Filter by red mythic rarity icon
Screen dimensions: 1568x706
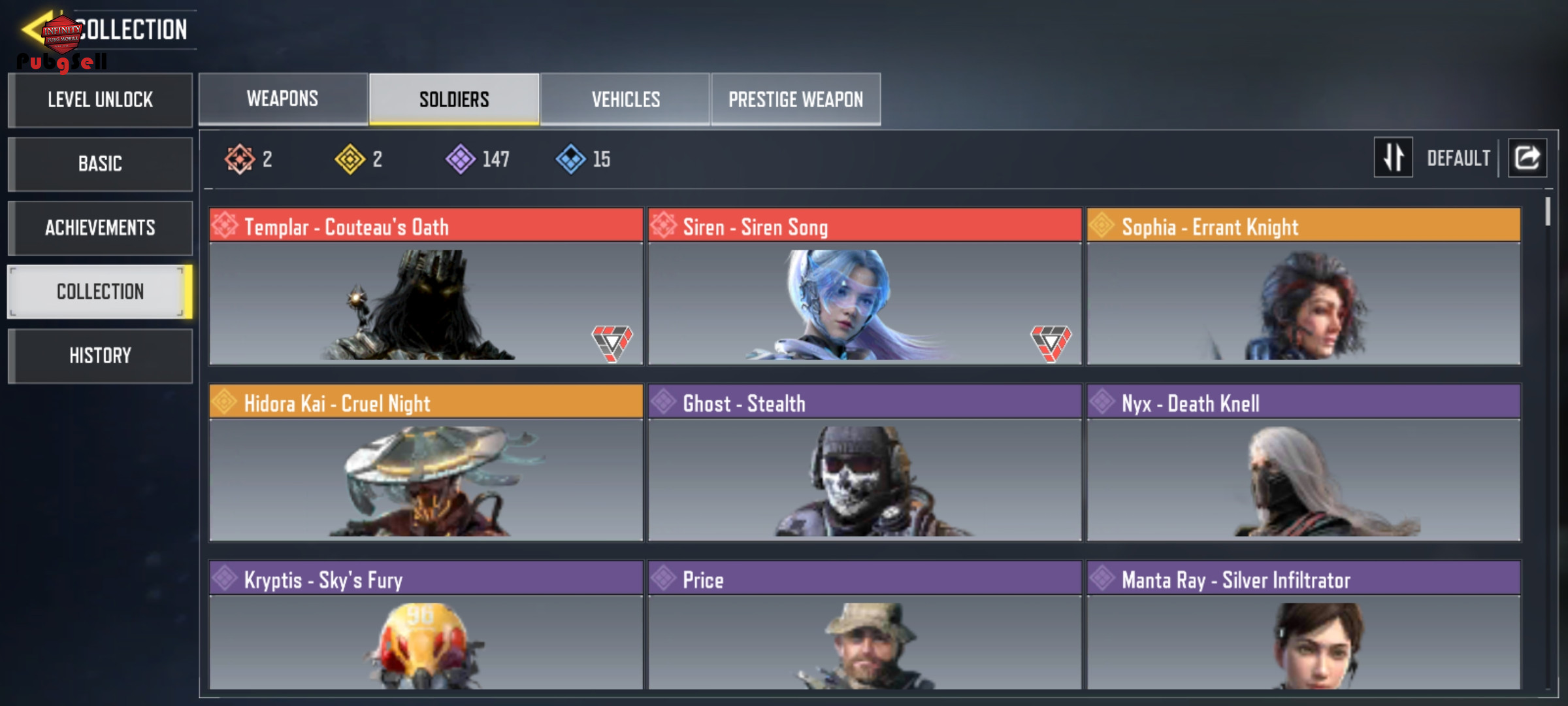[x=240, y=159]
